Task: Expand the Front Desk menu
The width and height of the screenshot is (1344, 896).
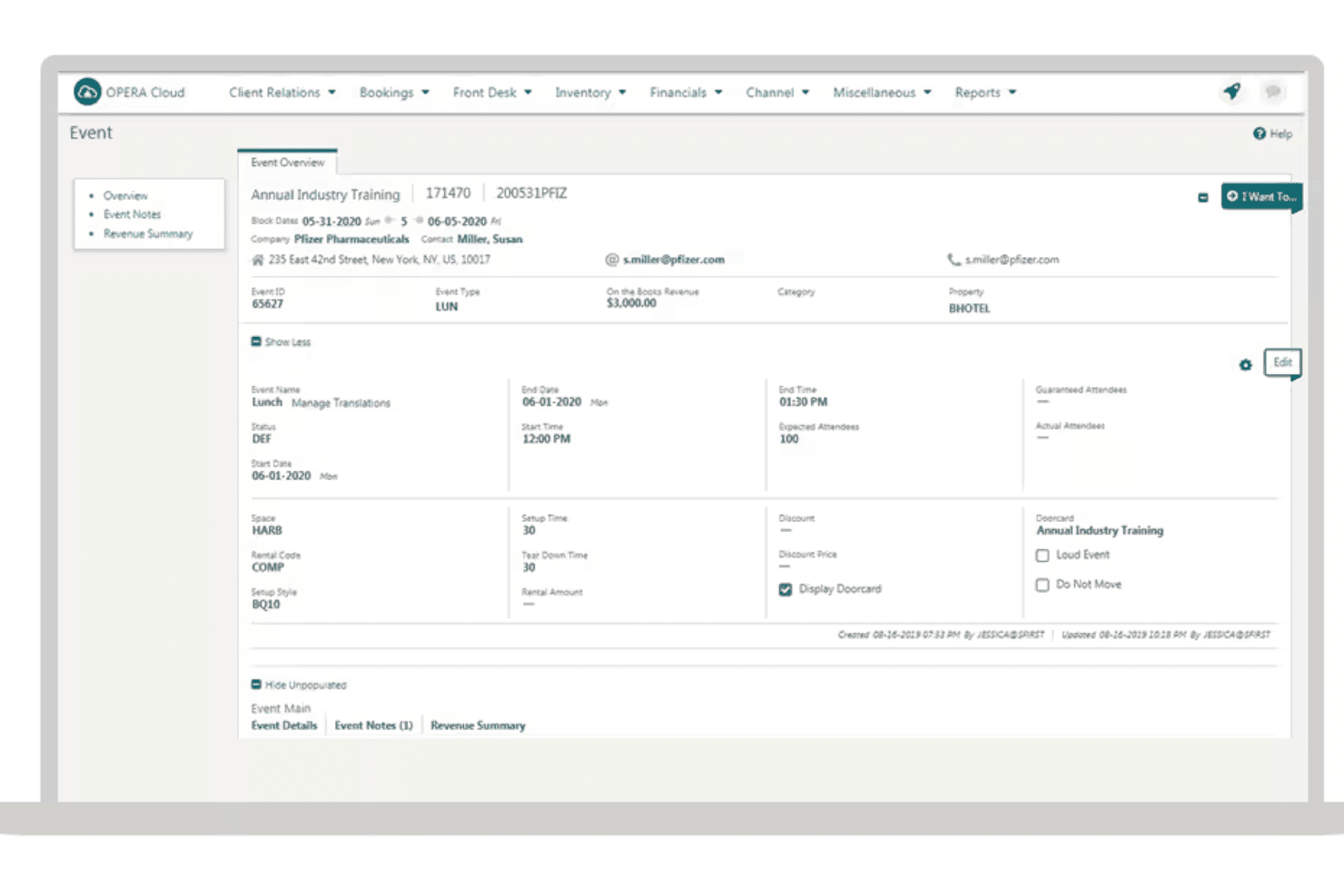Action: click(492, 93)
